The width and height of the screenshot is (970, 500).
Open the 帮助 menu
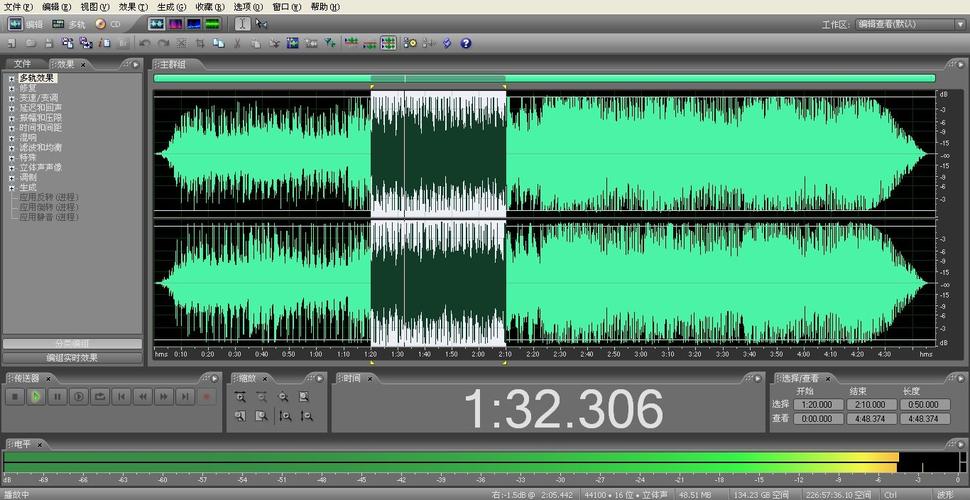[325, 7]
